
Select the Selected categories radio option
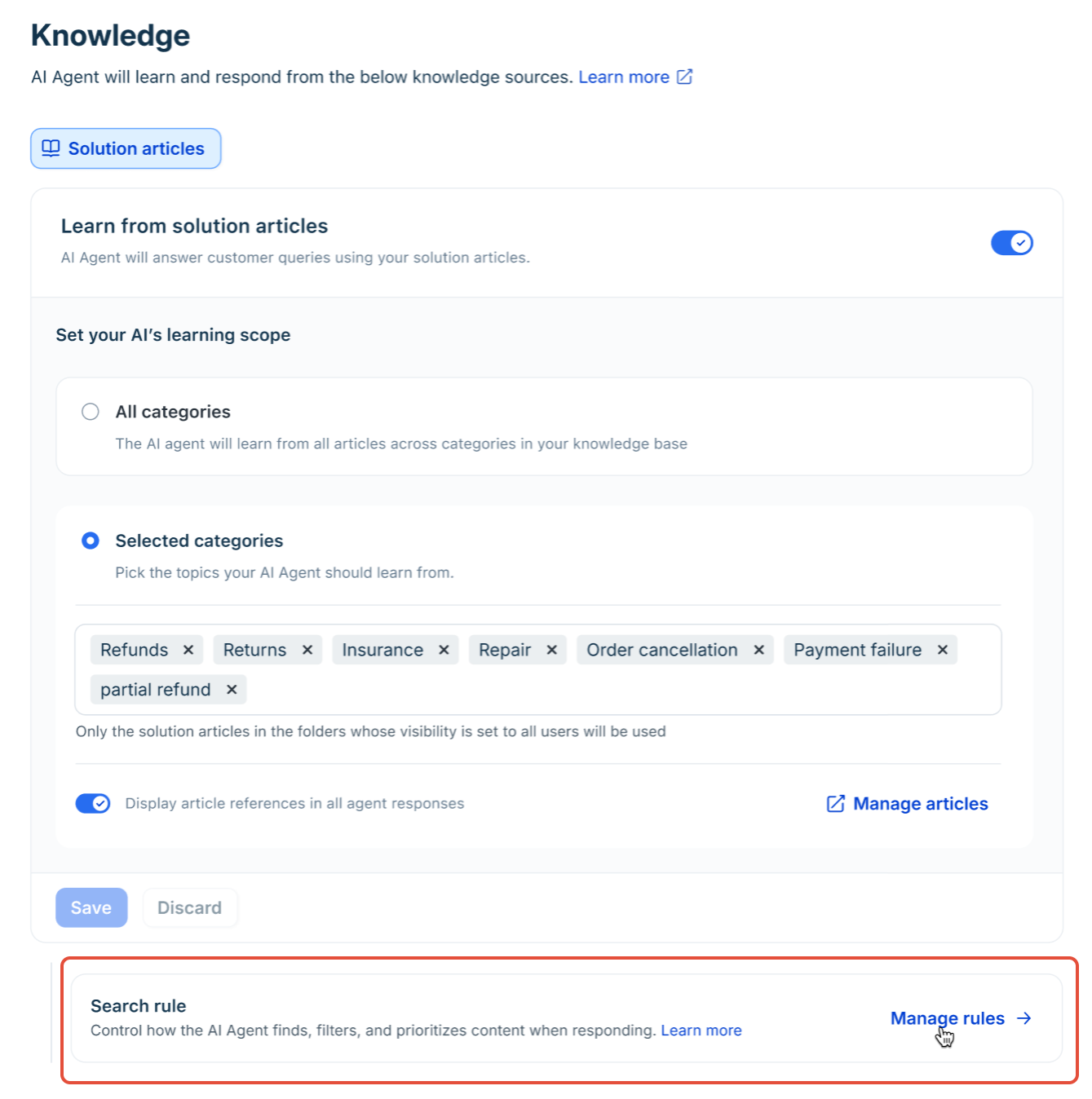click(91, 541)
